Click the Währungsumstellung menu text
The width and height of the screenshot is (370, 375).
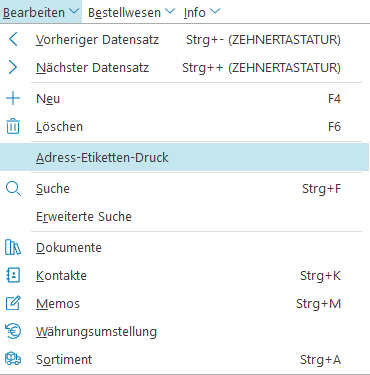click(96, 332)
